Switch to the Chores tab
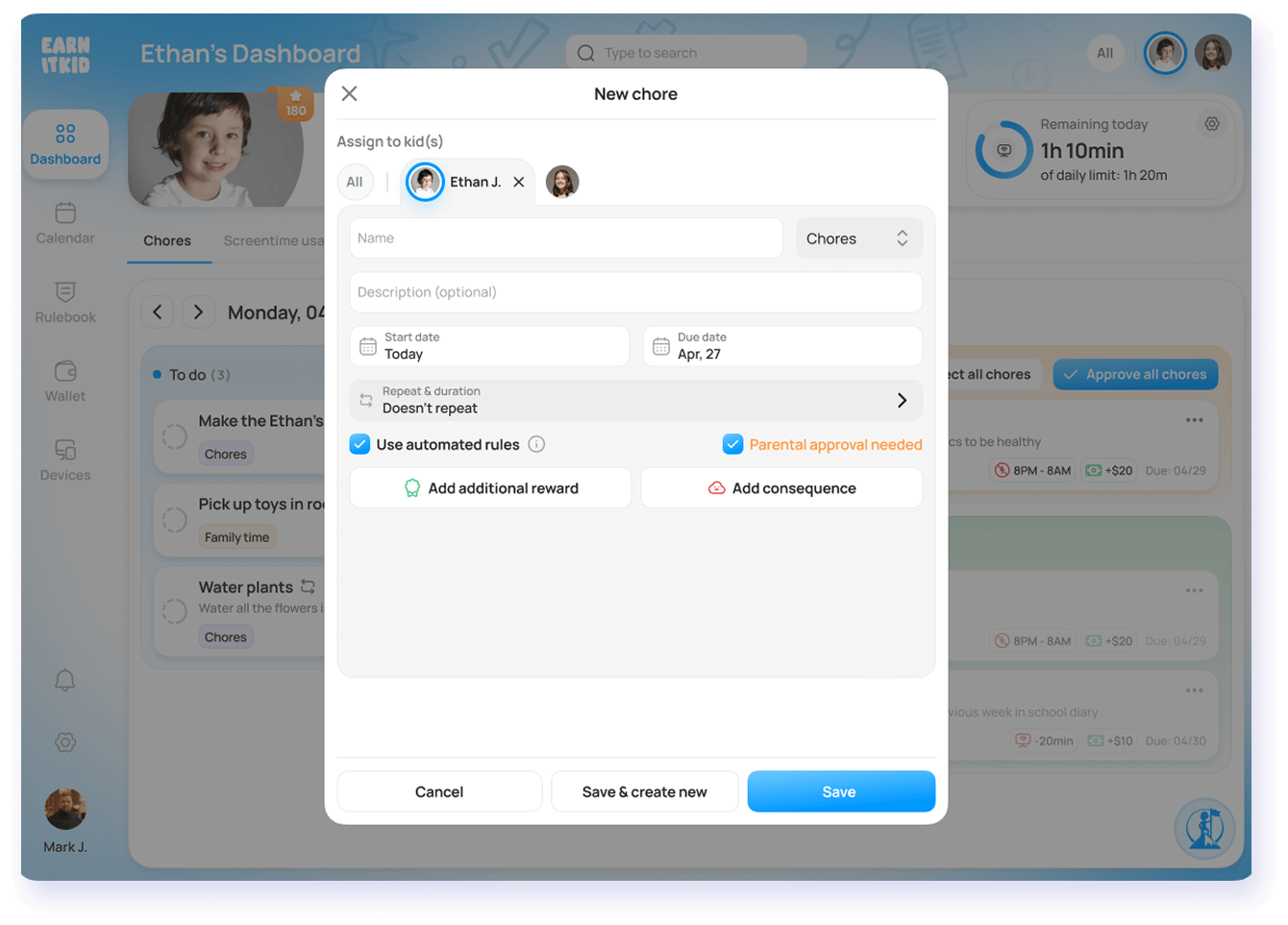The height and width of the screenshot is (925, 1288). tap(167, 240)
